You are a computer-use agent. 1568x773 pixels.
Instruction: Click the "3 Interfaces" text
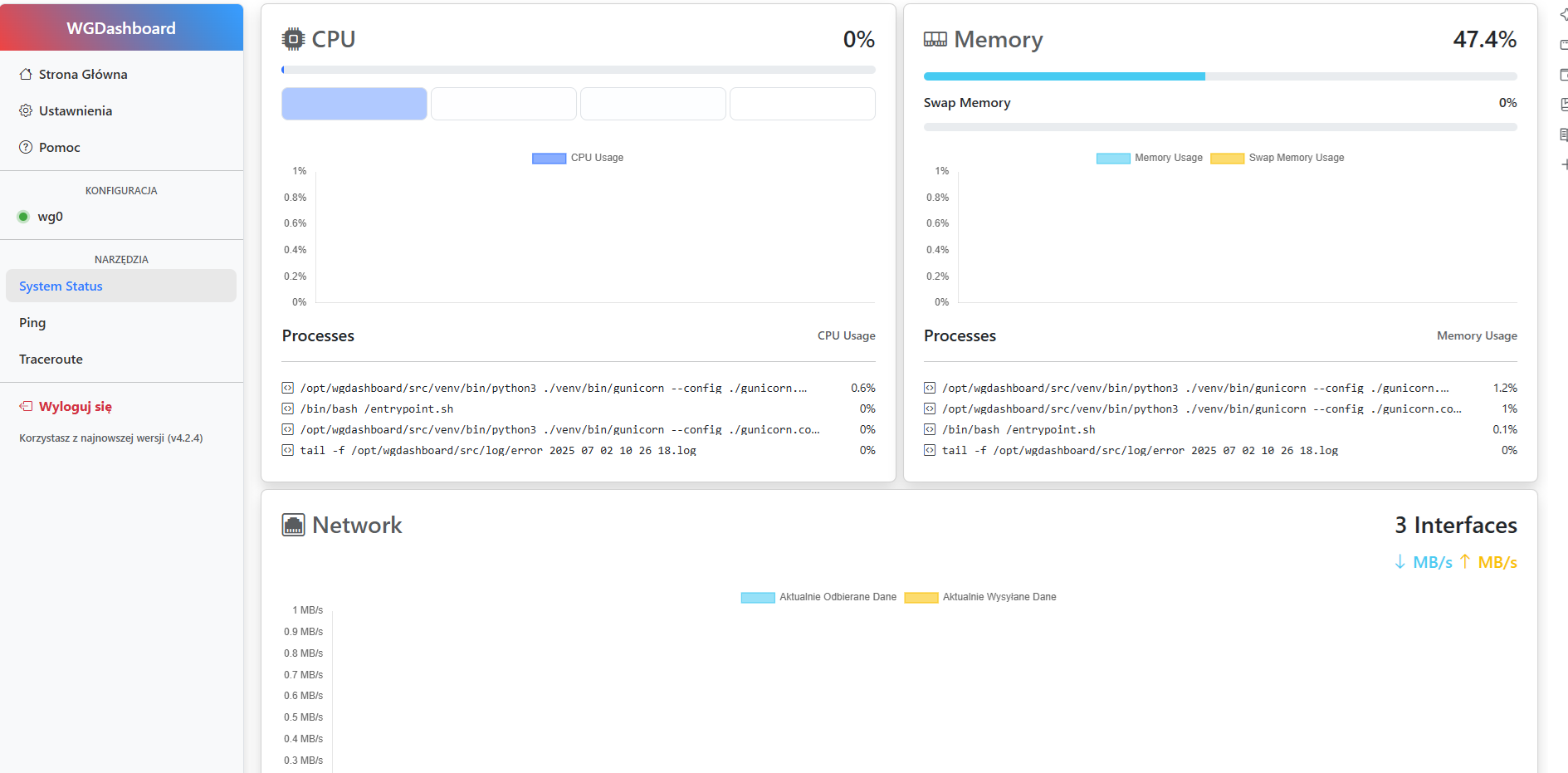1456,525
